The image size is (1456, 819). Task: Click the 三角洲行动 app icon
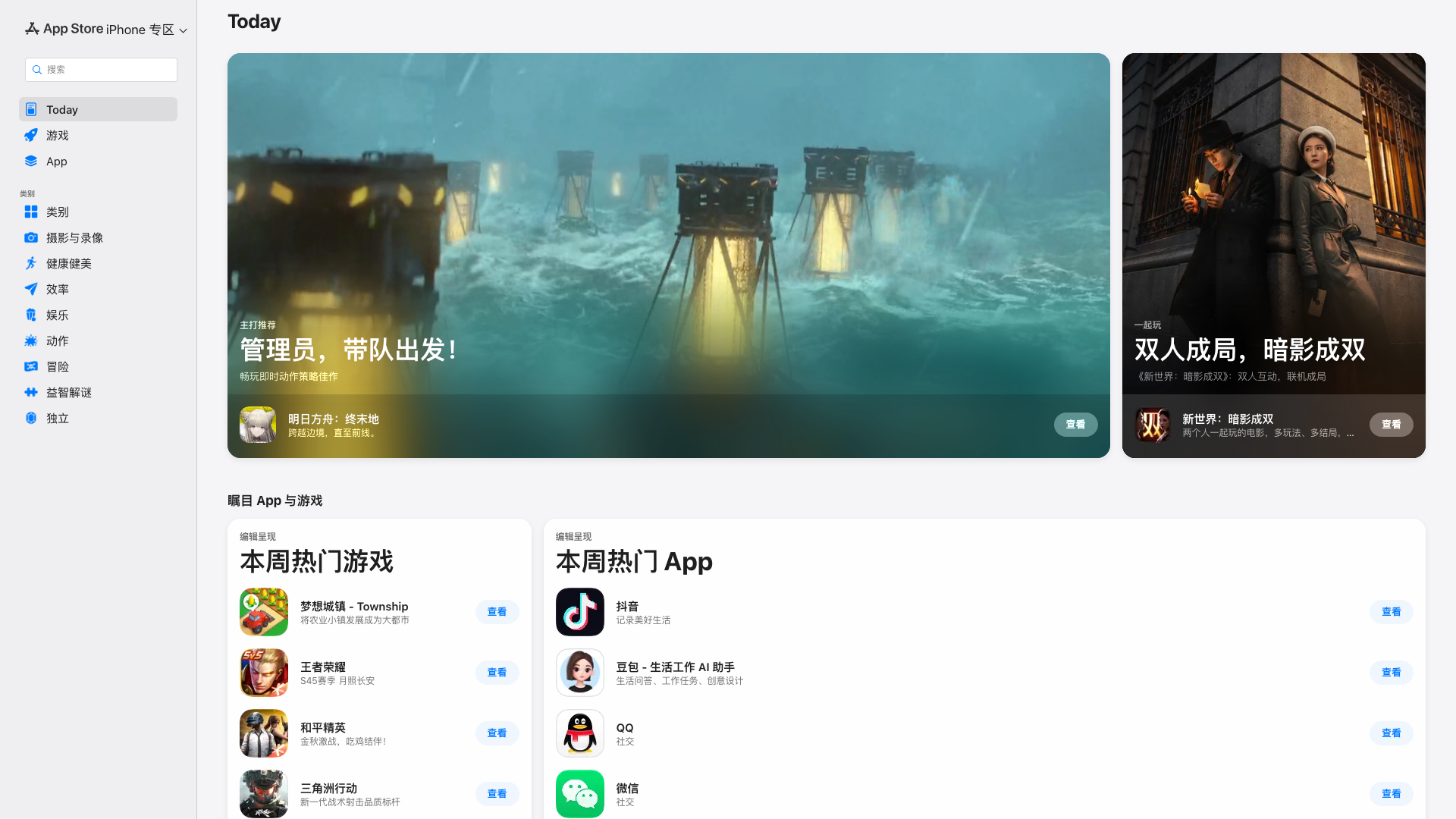tap(264, 795)
